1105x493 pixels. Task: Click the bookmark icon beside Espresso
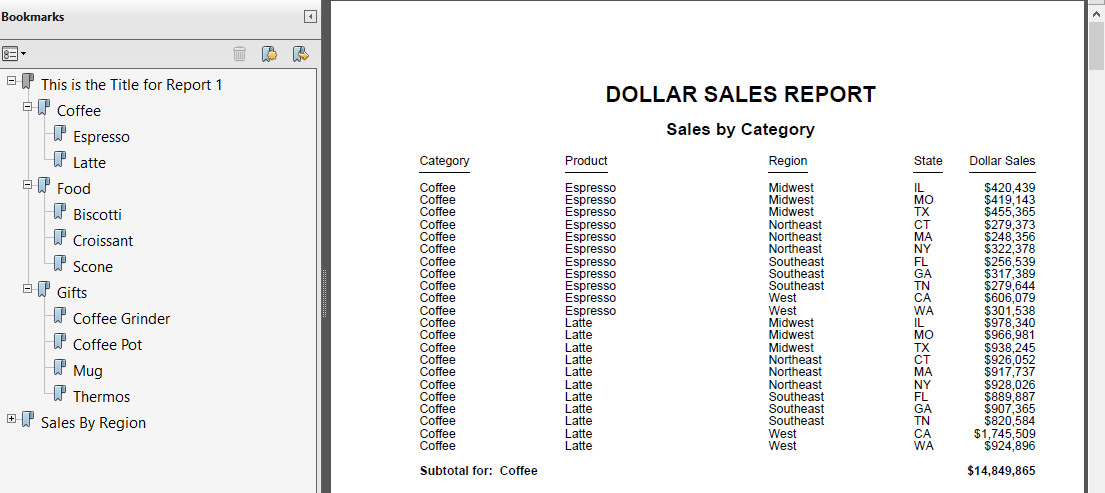(x=60, y=134)
